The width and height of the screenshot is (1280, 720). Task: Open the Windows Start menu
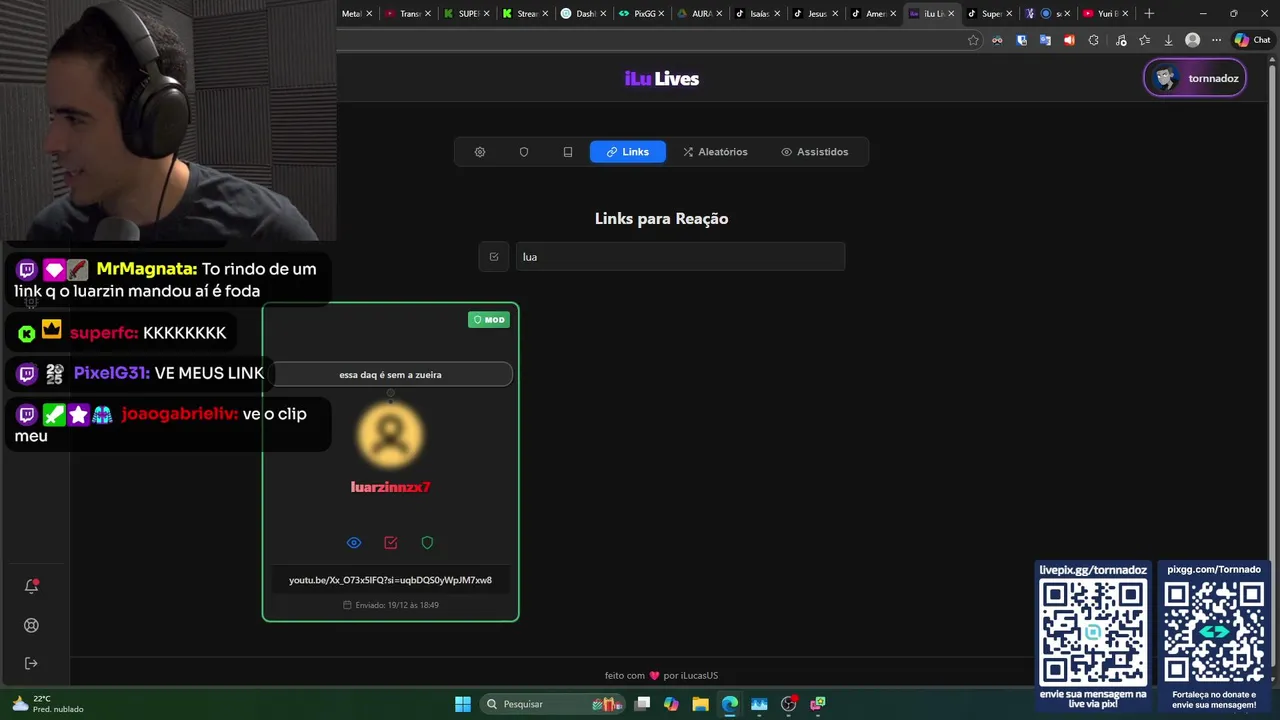[463, 704]
